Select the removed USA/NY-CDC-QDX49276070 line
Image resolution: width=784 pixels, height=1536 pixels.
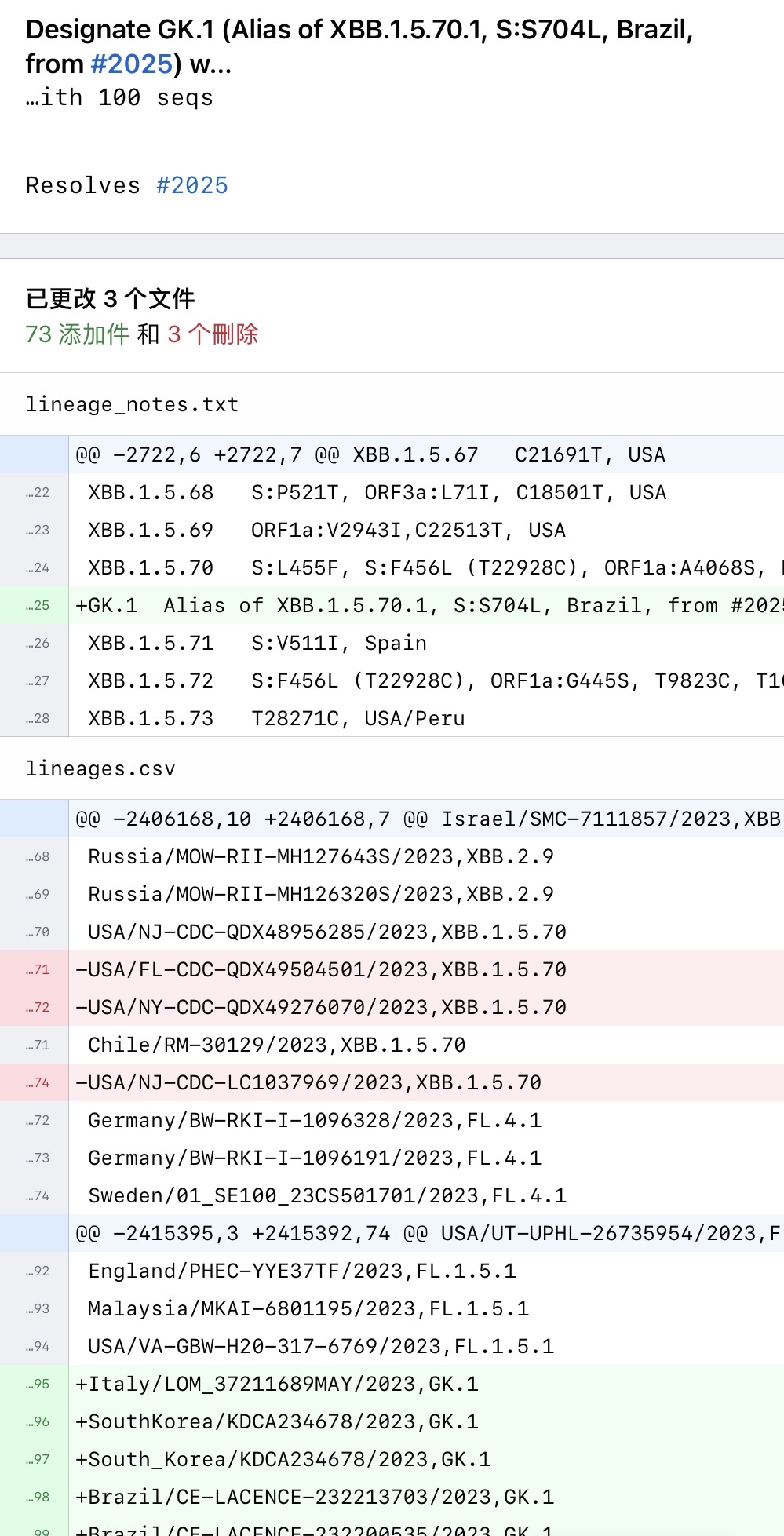[x=314, y=1007]
